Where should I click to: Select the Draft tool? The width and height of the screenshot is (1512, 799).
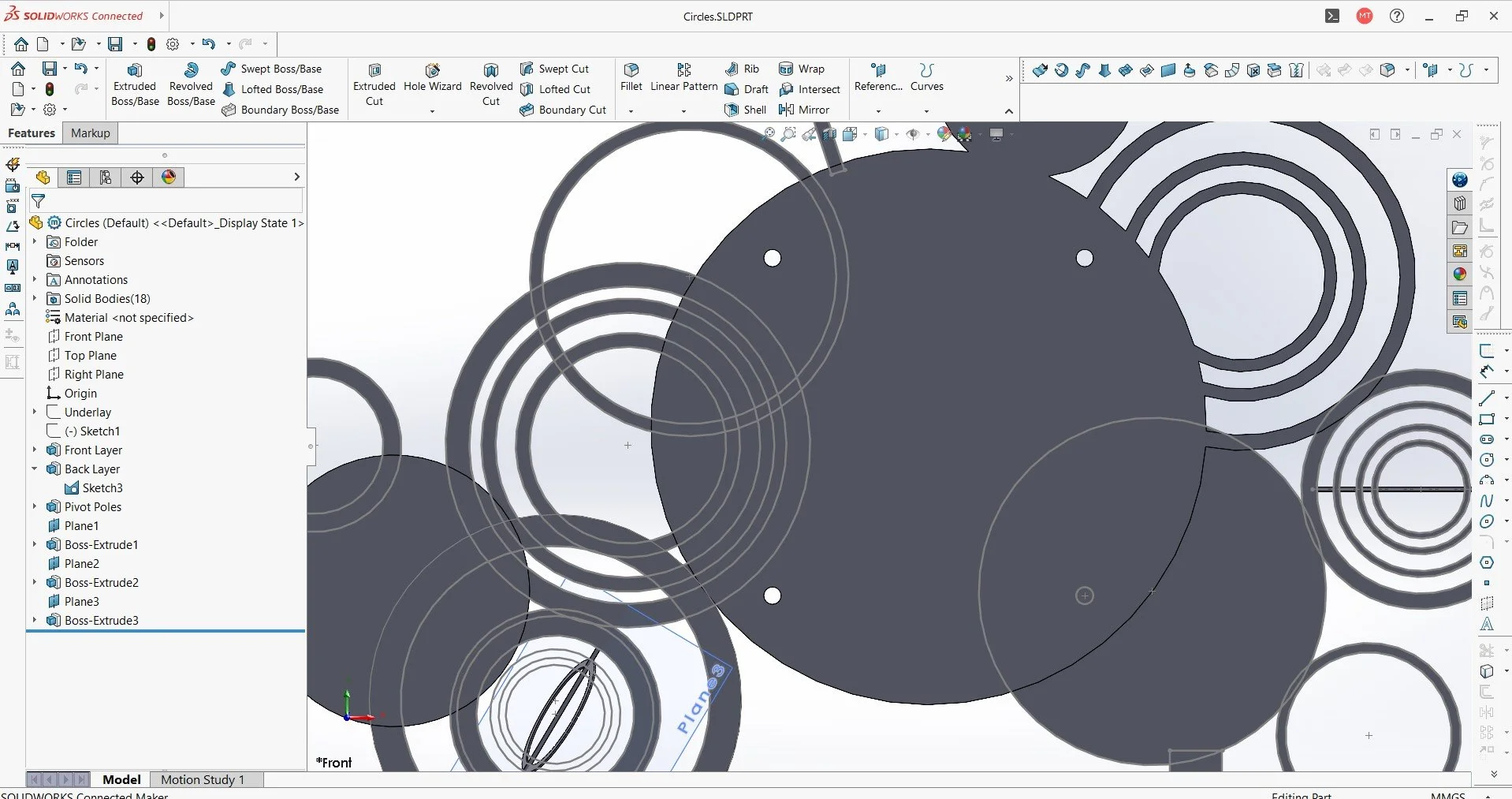747,89
